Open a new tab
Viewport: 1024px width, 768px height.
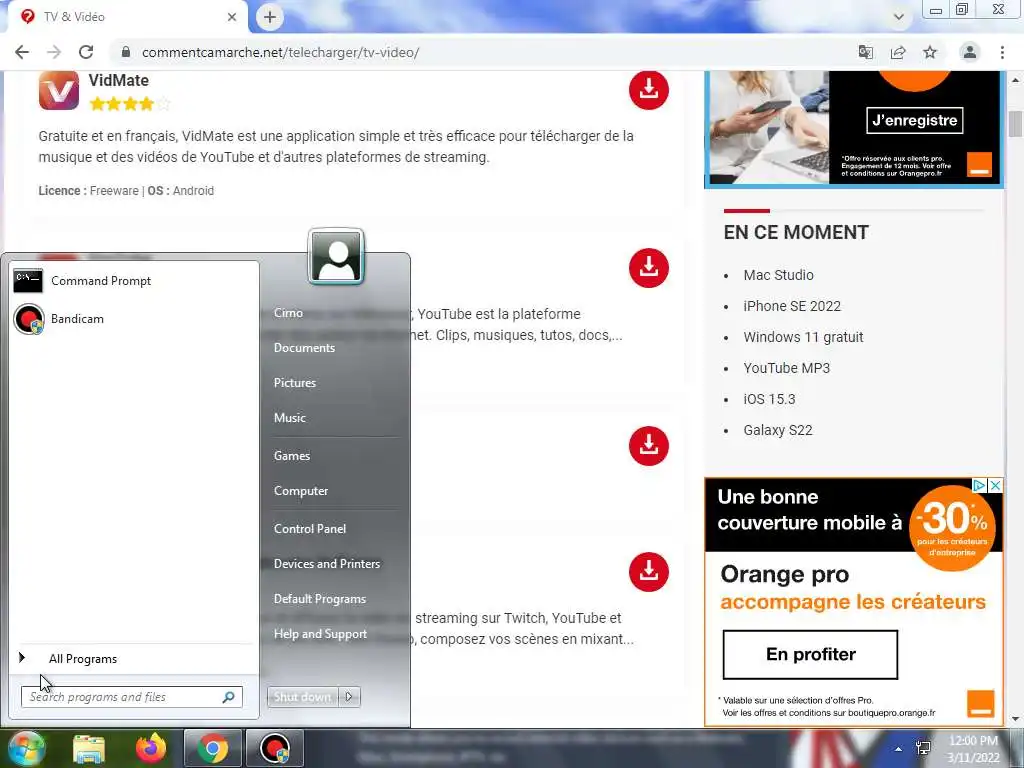point(270,17)
